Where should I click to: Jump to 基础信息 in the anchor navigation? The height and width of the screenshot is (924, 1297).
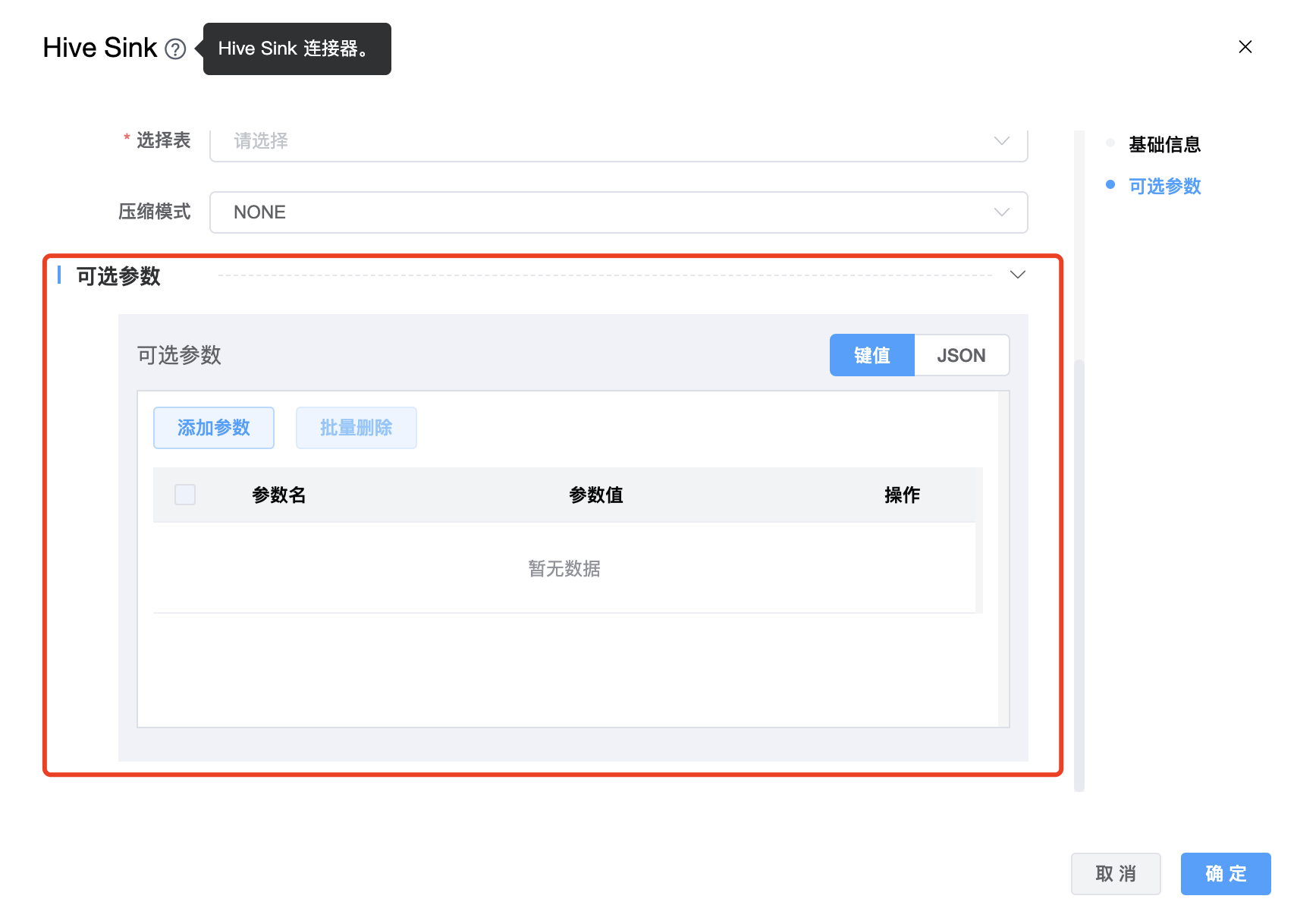point(1164,144)
